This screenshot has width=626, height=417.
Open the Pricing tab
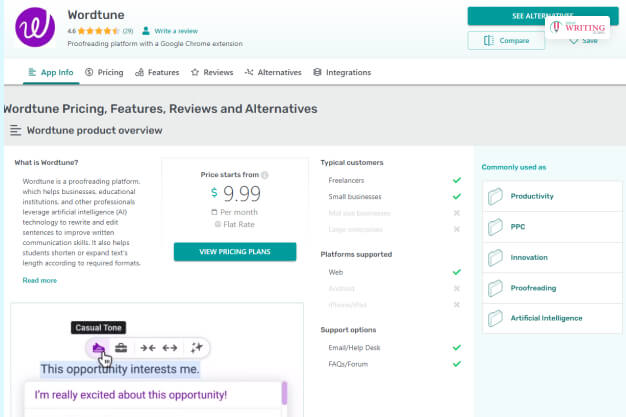point(104,72)
